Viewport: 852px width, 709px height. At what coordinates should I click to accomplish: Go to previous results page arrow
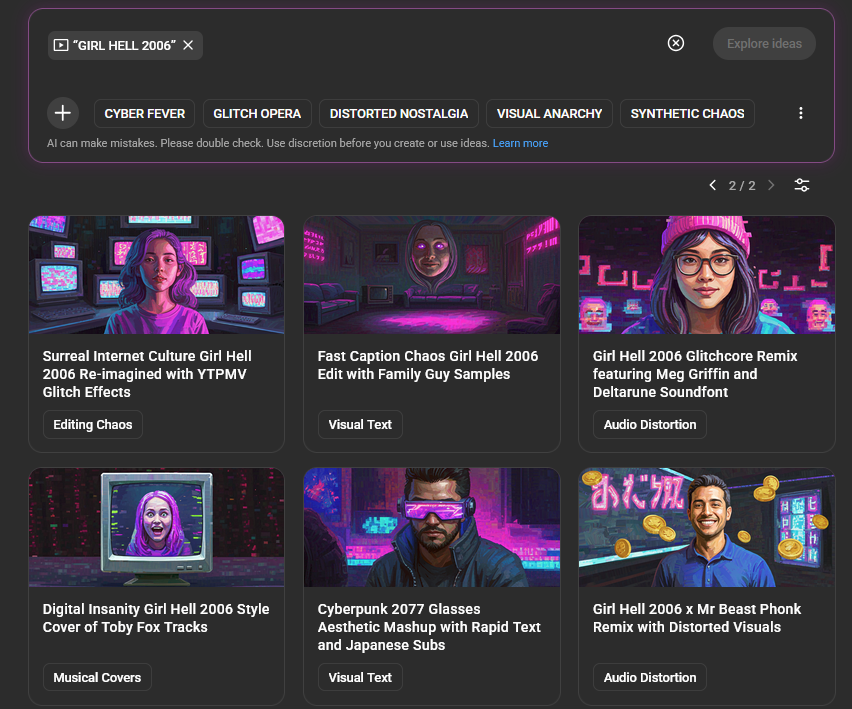coord(712,185)
